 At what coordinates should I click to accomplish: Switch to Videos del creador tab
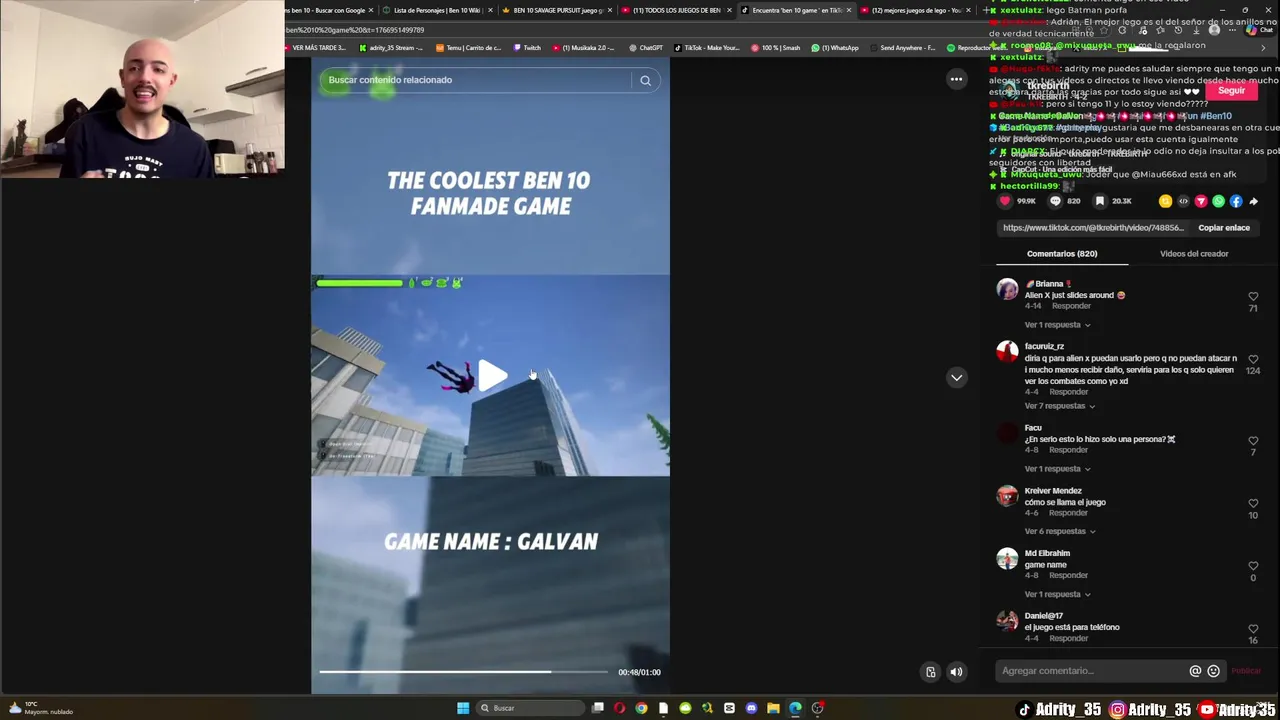1194,254
